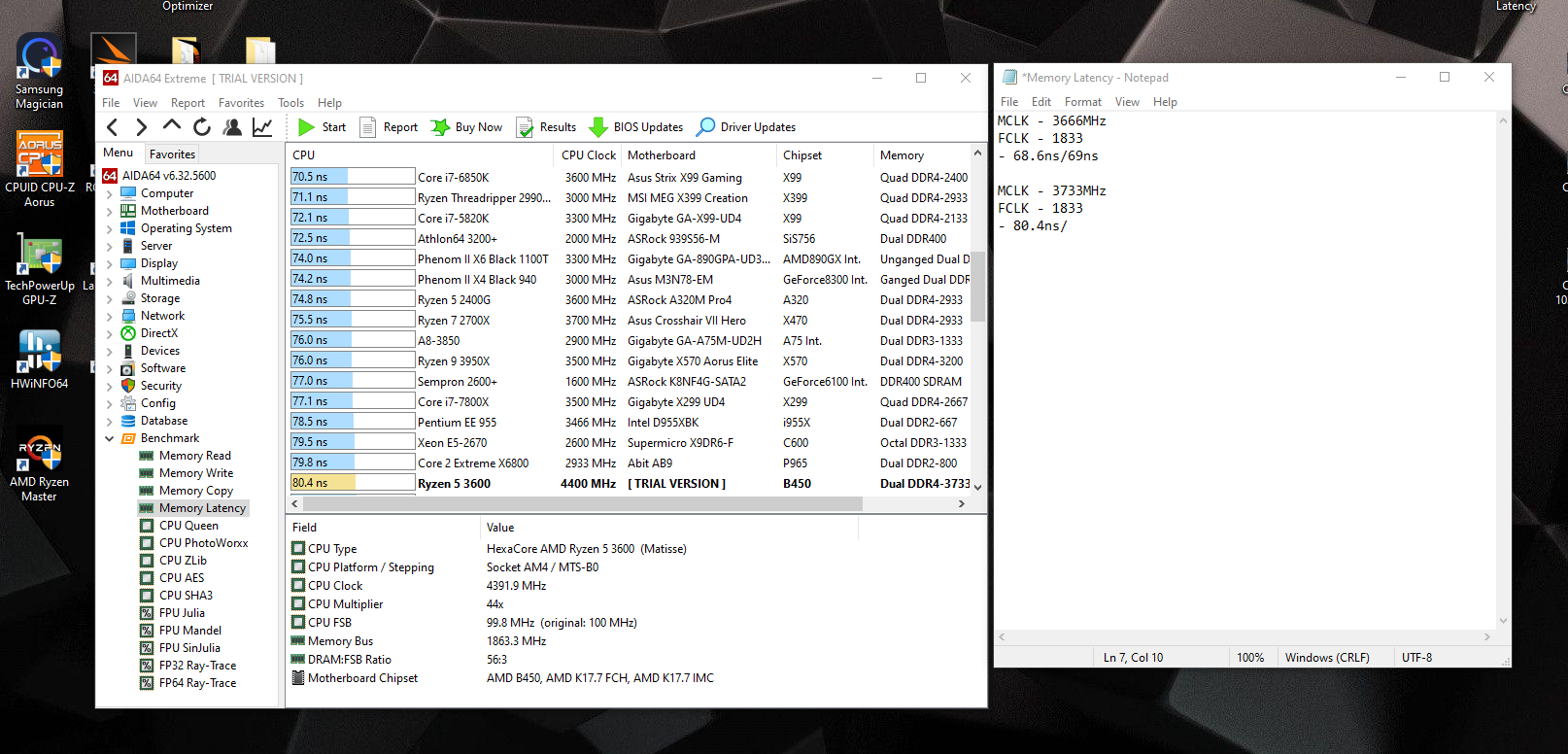1568x754 pixels.
Task: Click the Report document icon
Action: pyautogui.click(x=368, y=127)
